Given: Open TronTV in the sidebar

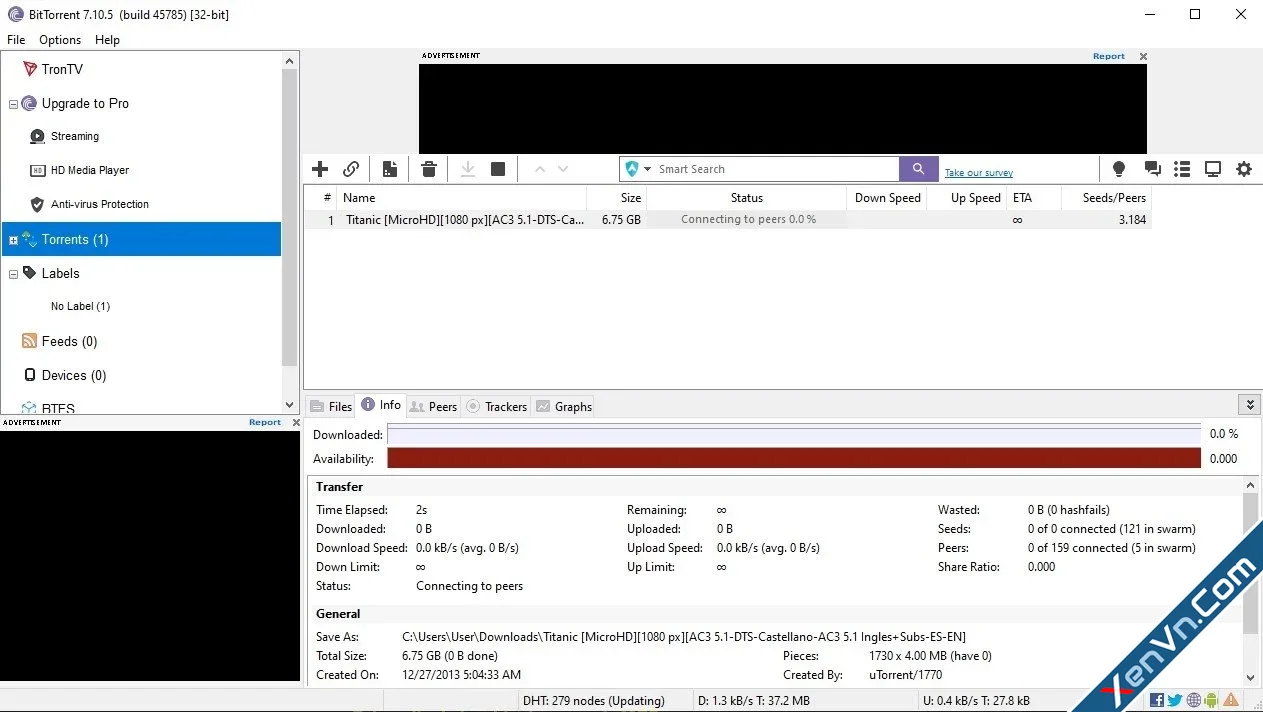Looking at the screenshot, I should 62,69.
